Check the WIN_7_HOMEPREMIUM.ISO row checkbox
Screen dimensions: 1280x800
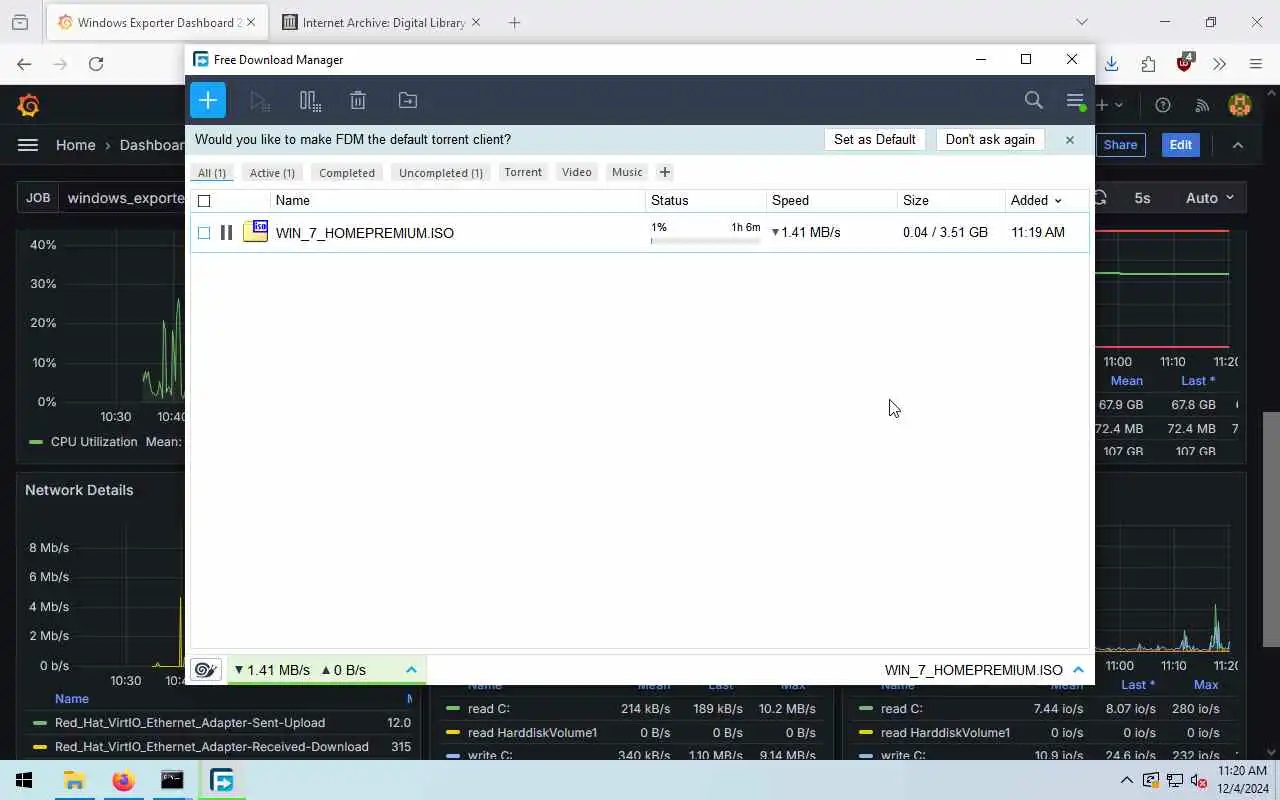[x=204, y=233]
